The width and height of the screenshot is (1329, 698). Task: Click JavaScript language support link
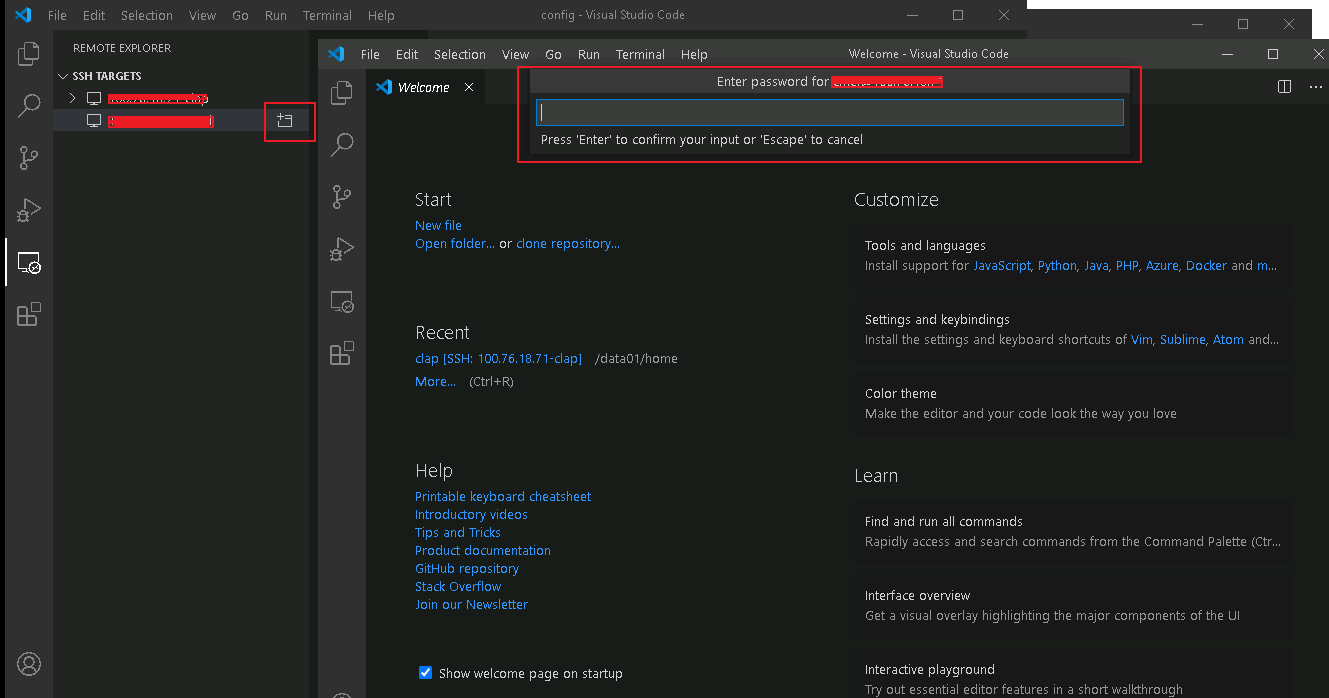1002,266
